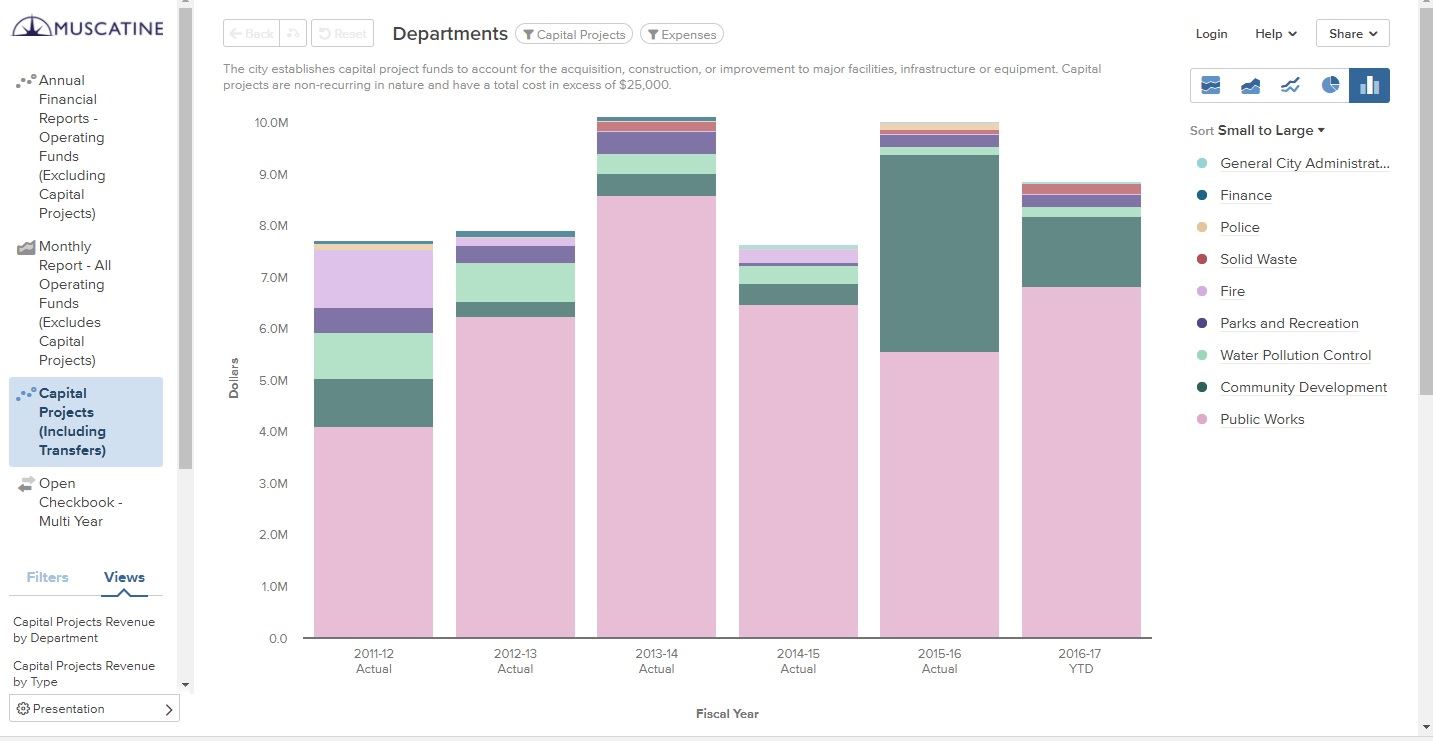Click the Public Works color swatch
This screenshot has height=741, width=1433.
(1201, 419)
